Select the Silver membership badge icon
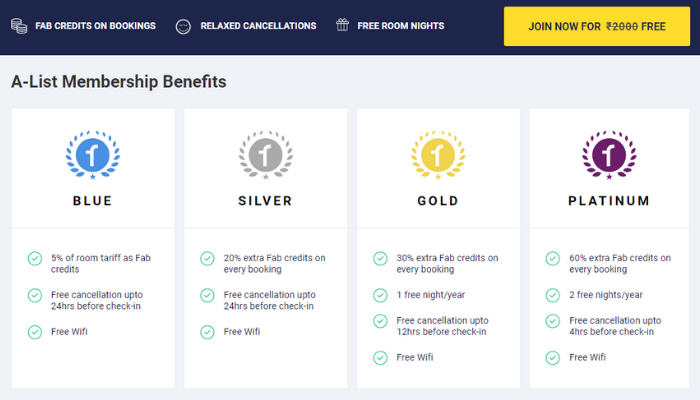The height and width of the screenshot is (400, 700). click(x=264, y=154)
